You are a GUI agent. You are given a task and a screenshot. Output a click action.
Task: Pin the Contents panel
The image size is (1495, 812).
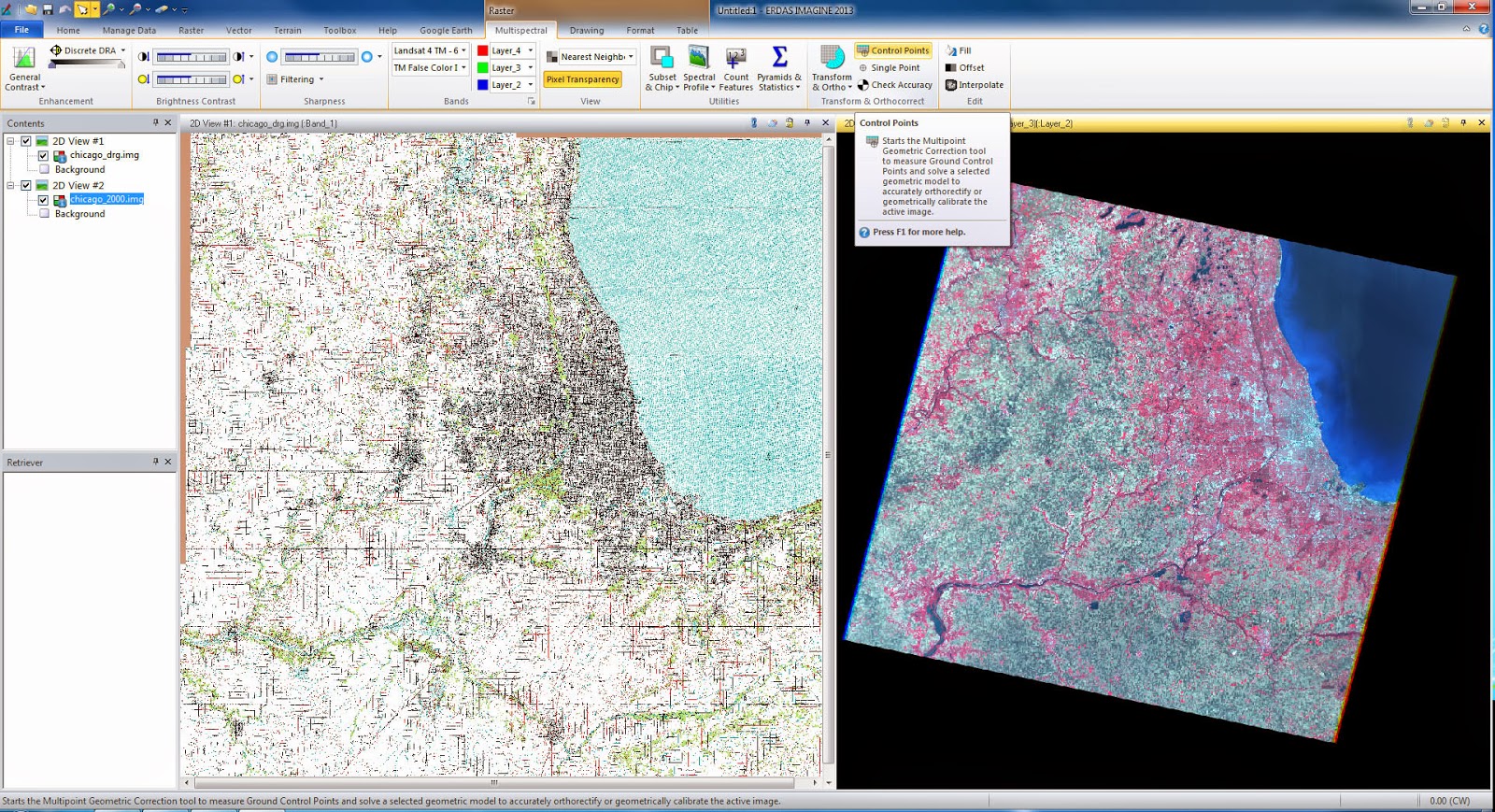click(x=155, y=122)
